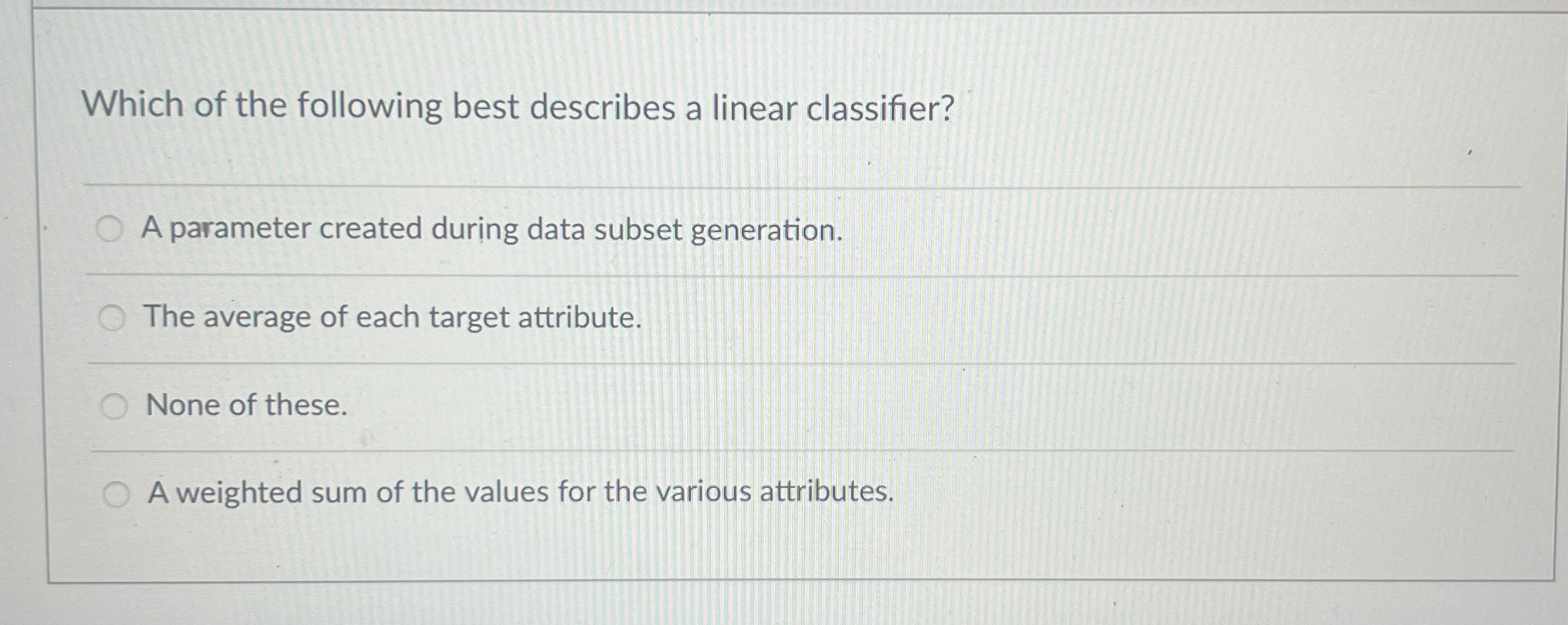Select the radio button for "None of these"
The width and height of the screenshot is (1568, 625).
tap(114, 405)
